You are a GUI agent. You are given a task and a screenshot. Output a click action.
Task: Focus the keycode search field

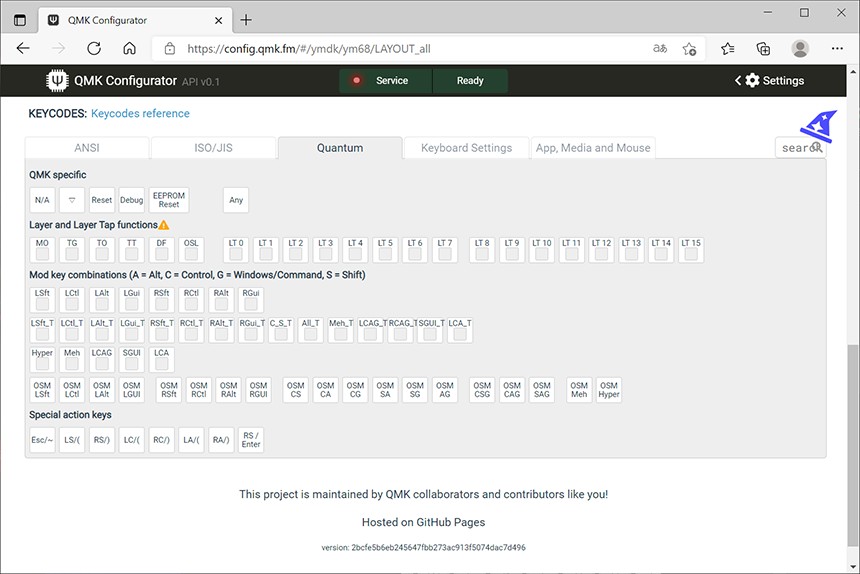click(800, 147)
